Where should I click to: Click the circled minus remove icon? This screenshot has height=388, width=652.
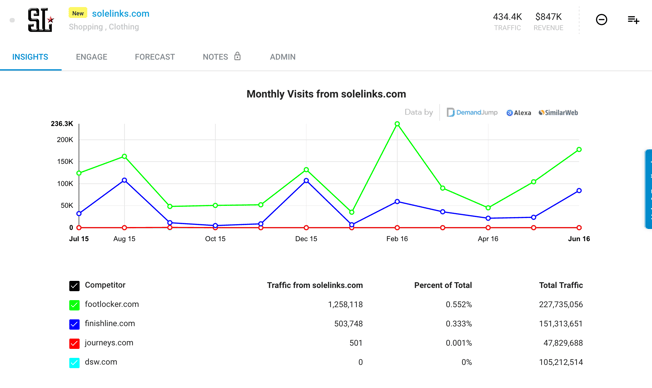tap(601, 20)
